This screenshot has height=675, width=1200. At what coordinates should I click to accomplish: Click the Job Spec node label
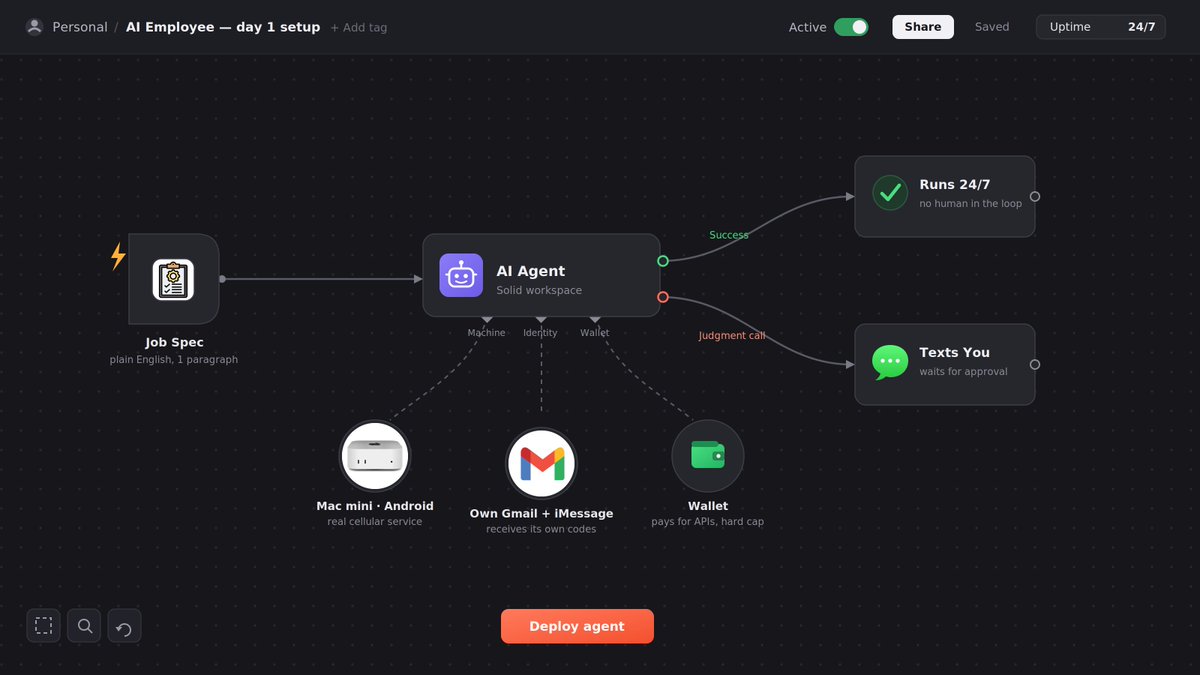pyautogui.click(x=174, y=342)
